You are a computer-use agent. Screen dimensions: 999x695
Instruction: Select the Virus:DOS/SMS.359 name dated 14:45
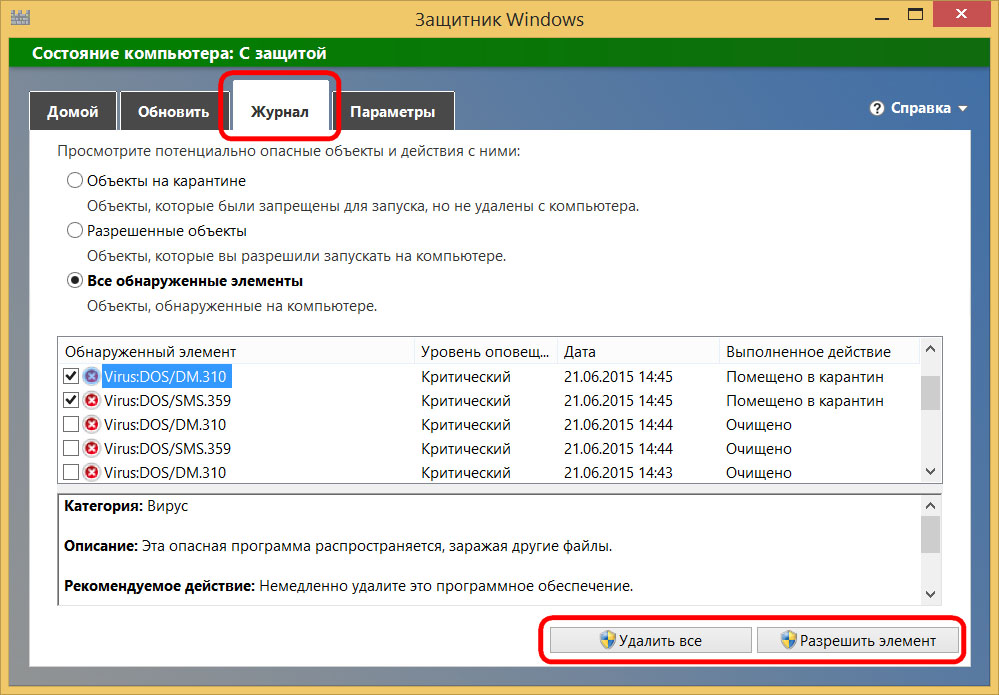click(167, 401)
